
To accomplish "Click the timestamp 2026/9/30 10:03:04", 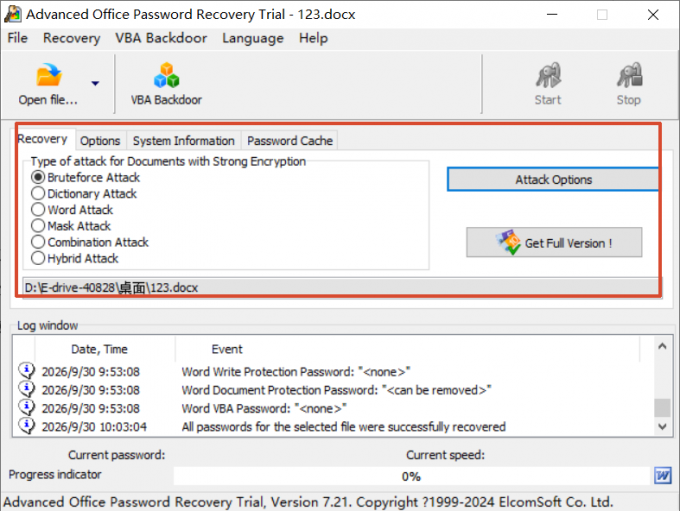I will (x=94, y=427).
